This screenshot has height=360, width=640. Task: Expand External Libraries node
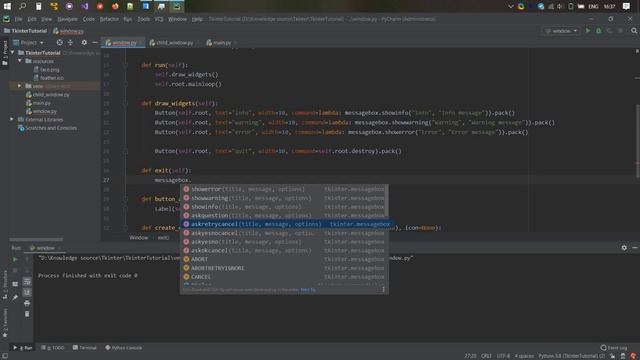click(x=12, y=119)
